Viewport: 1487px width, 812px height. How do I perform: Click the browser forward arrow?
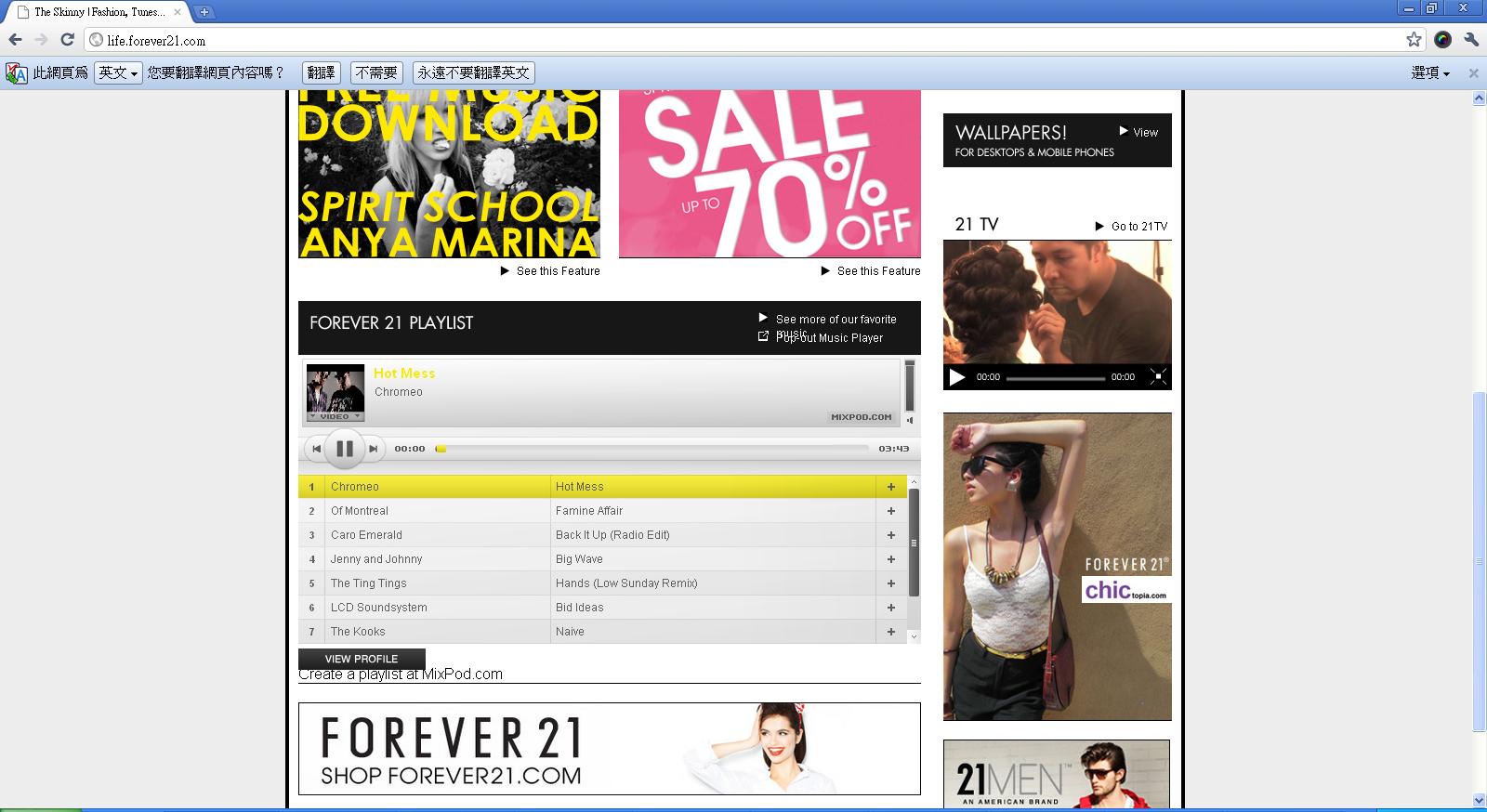41,40
